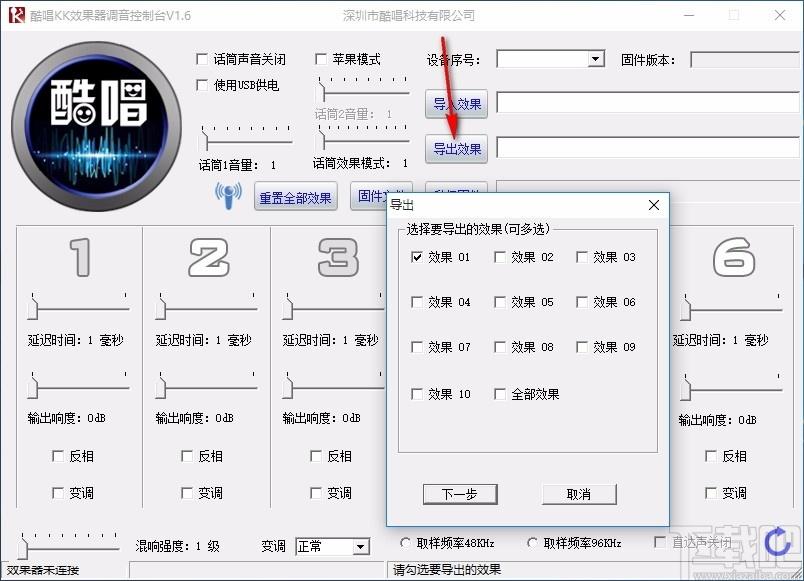Click channel 6 延迟时间 slider
804x581 pixels.
(731, 308)
